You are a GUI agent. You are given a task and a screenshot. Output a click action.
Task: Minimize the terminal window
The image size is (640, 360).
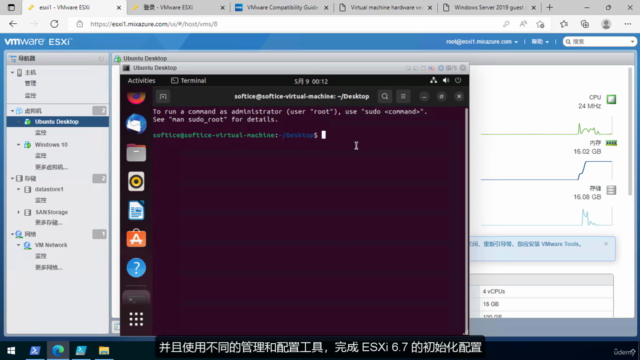424,97
